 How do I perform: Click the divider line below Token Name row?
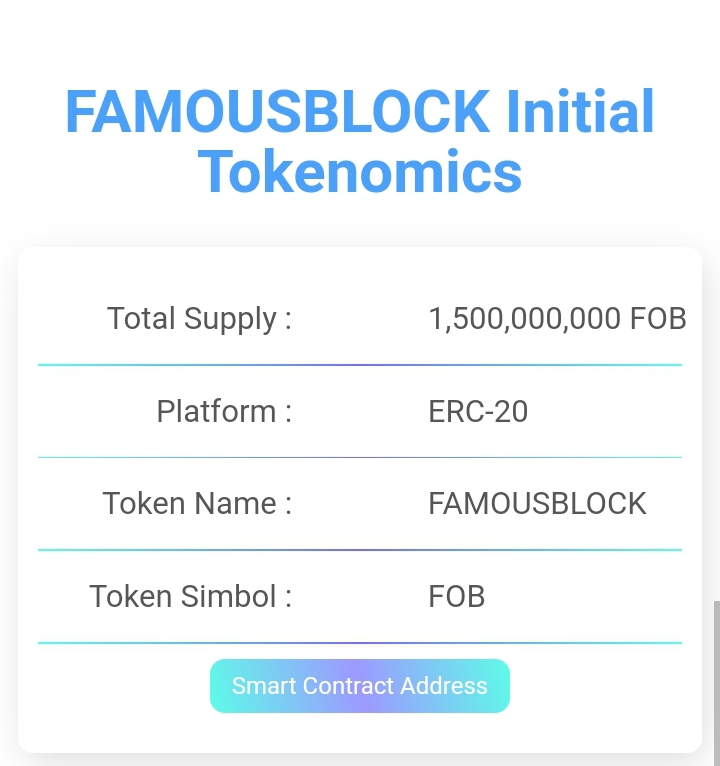360,550
